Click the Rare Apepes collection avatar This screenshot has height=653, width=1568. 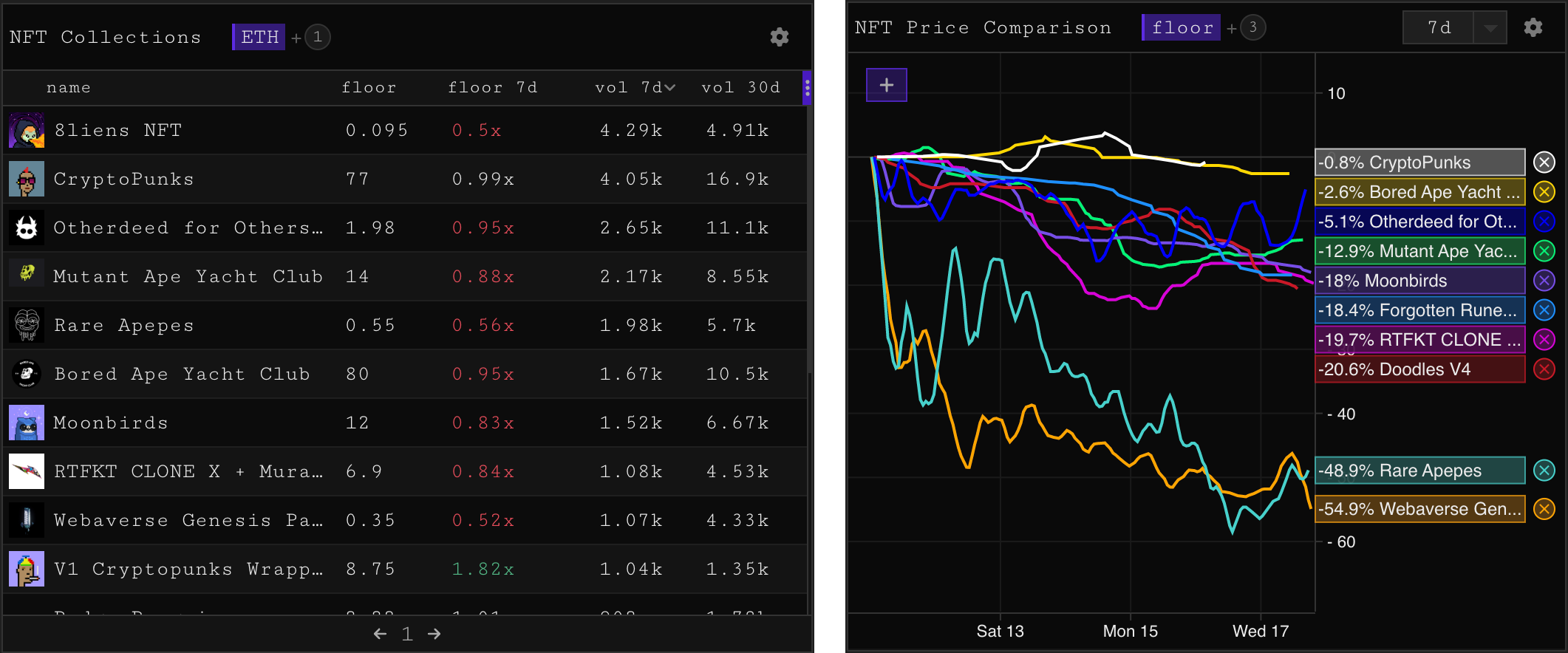point(27,325)
